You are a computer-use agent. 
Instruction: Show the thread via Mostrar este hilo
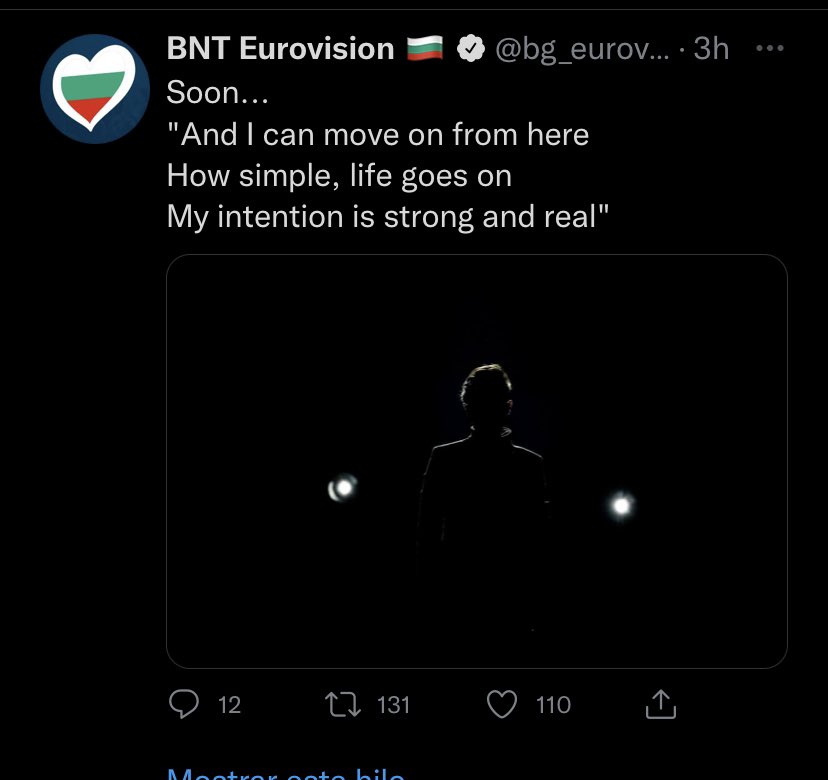click(x=285, y=773)
